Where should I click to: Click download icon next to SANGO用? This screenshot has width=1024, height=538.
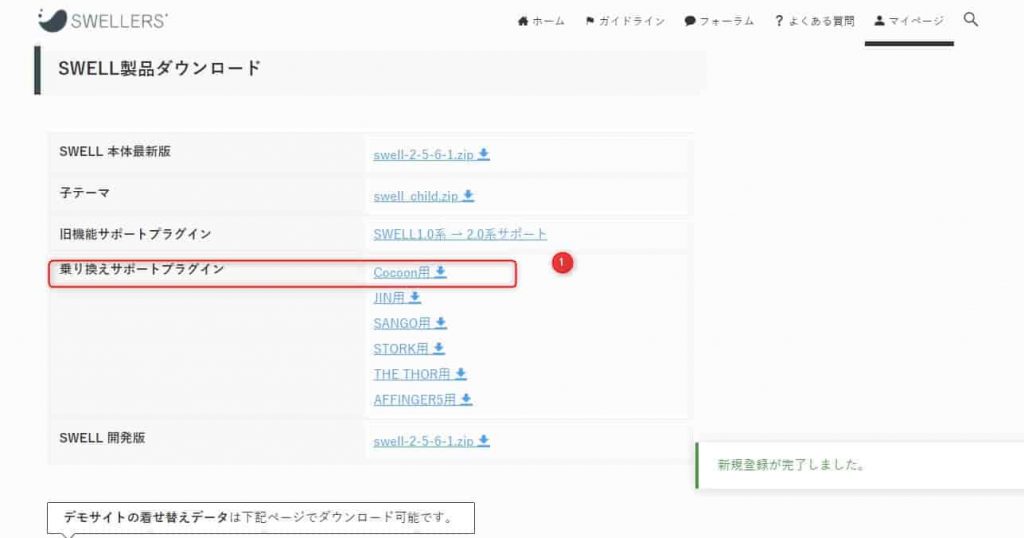coord(441,323)
